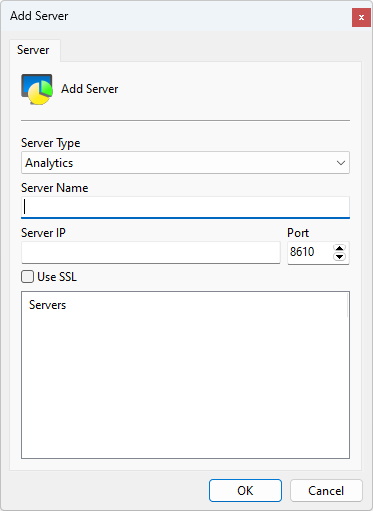Open the Server Type dropdown
Image resolution: width=373 pixels, height=511 pixels.
(x=185, y=163)
